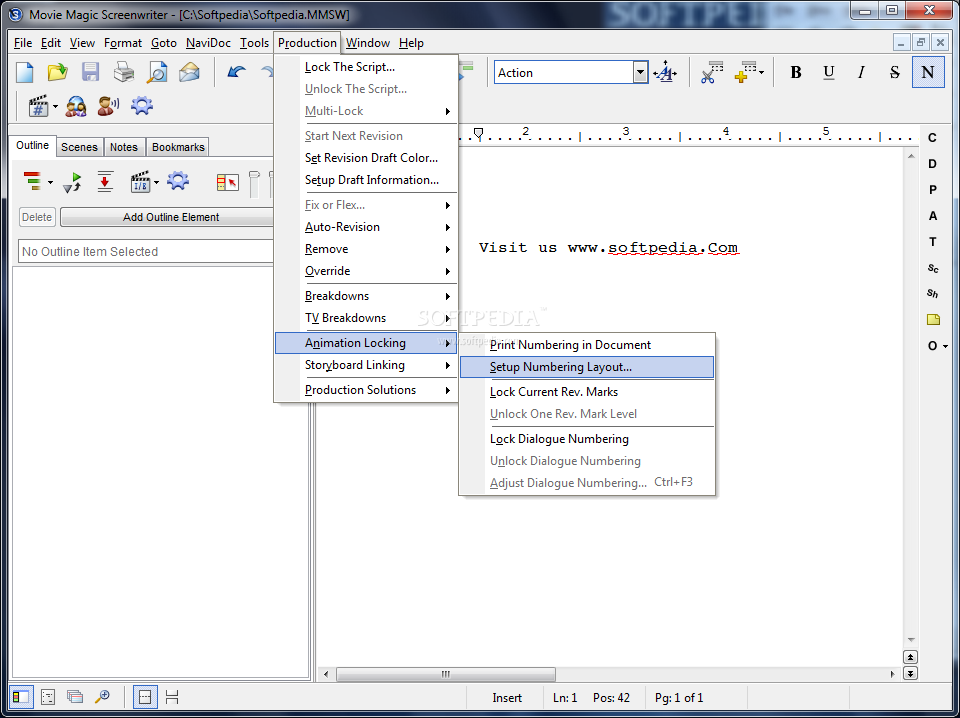This screenshot has height=718, width=960.
Task: Click the page-down double arrow button at bottom right
Action: point(910,673)
